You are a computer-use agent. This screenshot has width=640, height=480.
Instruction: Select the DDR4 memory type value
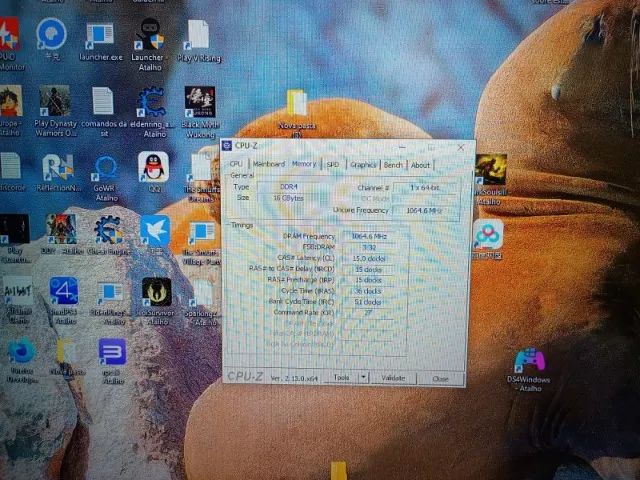click(x=289, y=187)
